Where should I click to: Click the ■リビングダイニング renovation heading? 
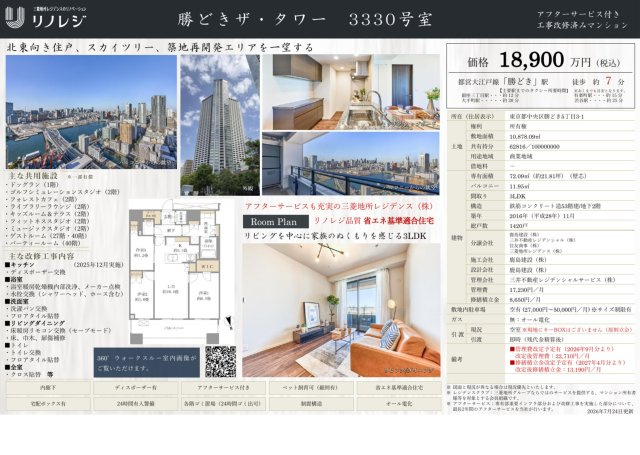point(34,323)
